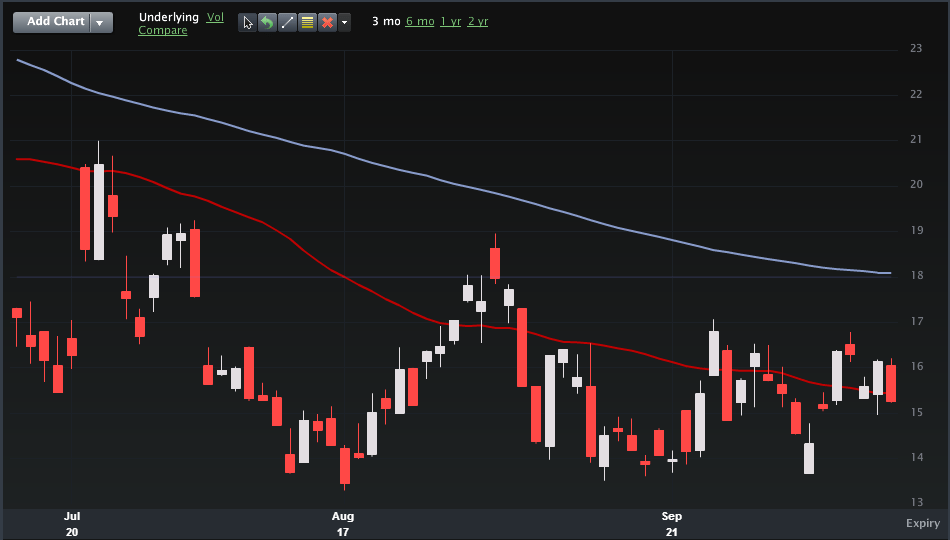Open the Add Chart dropdown arrow
The height and width of the screenshot is (540, 950).
101,22
